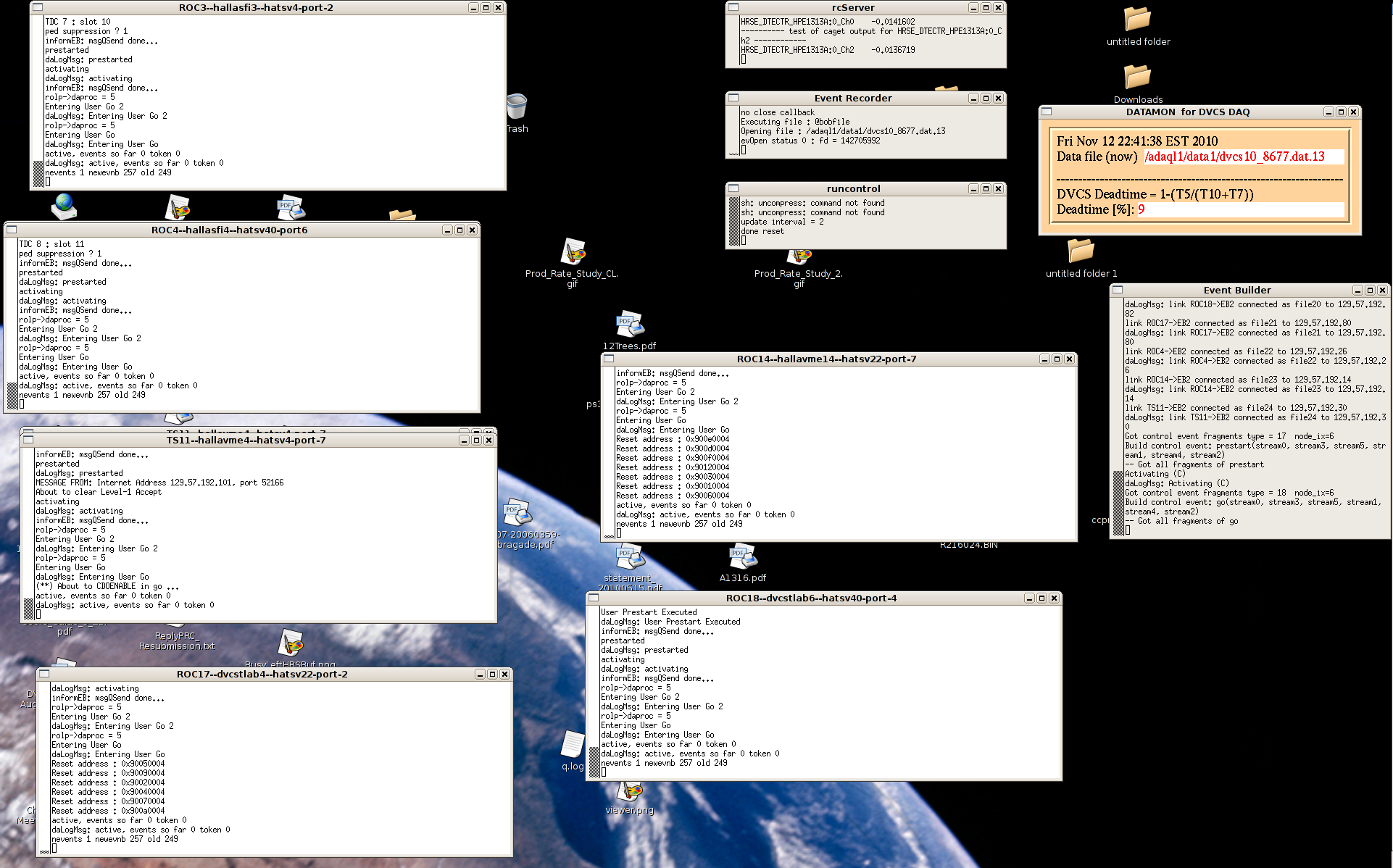Click the ROC4 terminal scrollbar thumb
The height and width of the screenshot is (868, 1393).
(12, 396)
